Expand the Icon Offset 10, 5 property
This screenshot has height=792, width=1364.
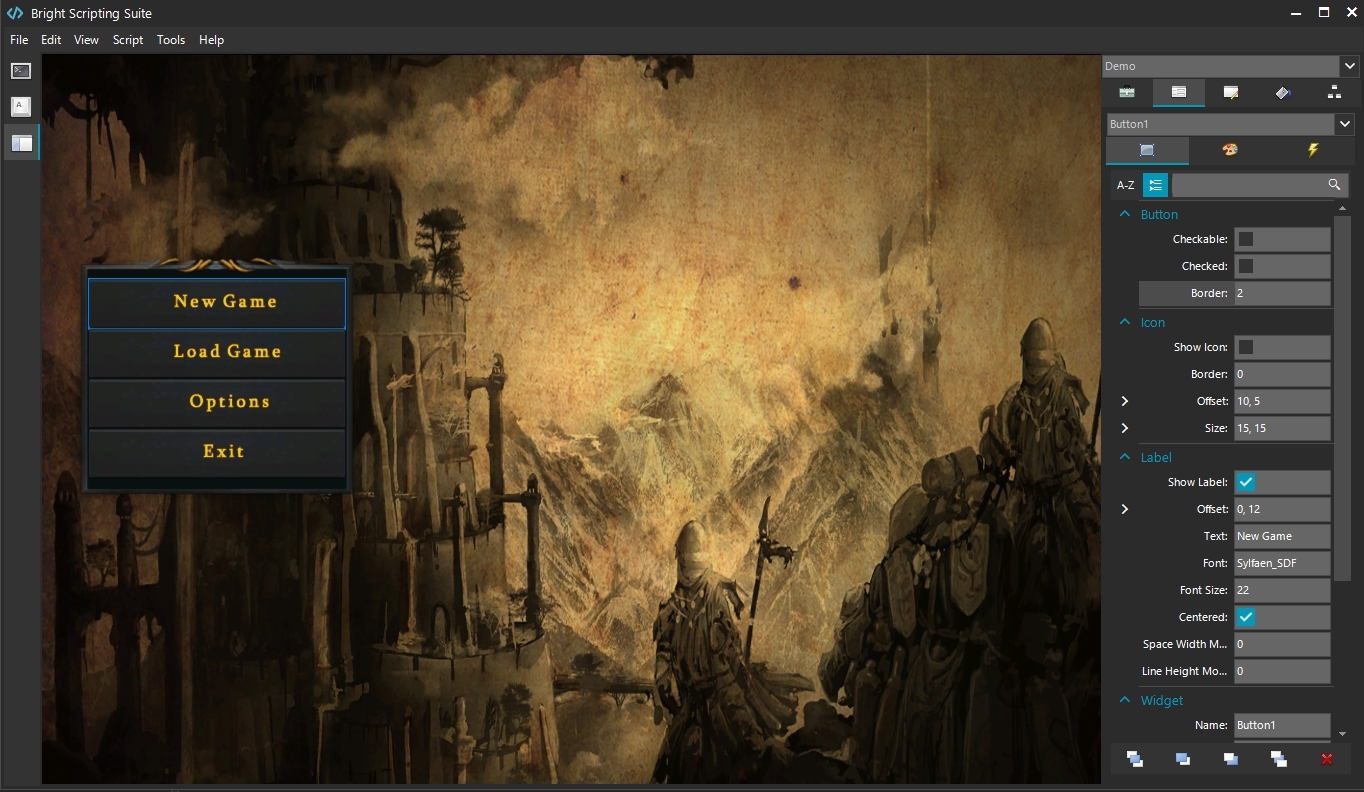(1124, 401)
